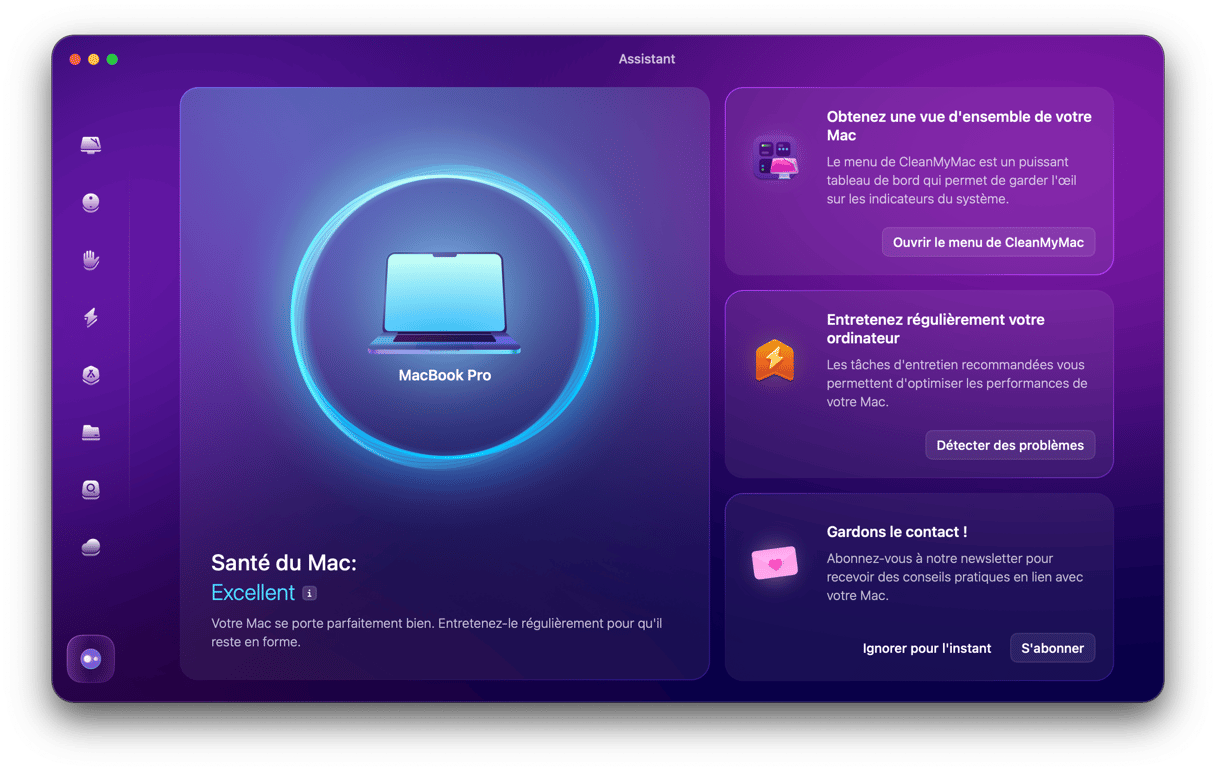Open the Protection hand icon module

click(x=91, y=261)
